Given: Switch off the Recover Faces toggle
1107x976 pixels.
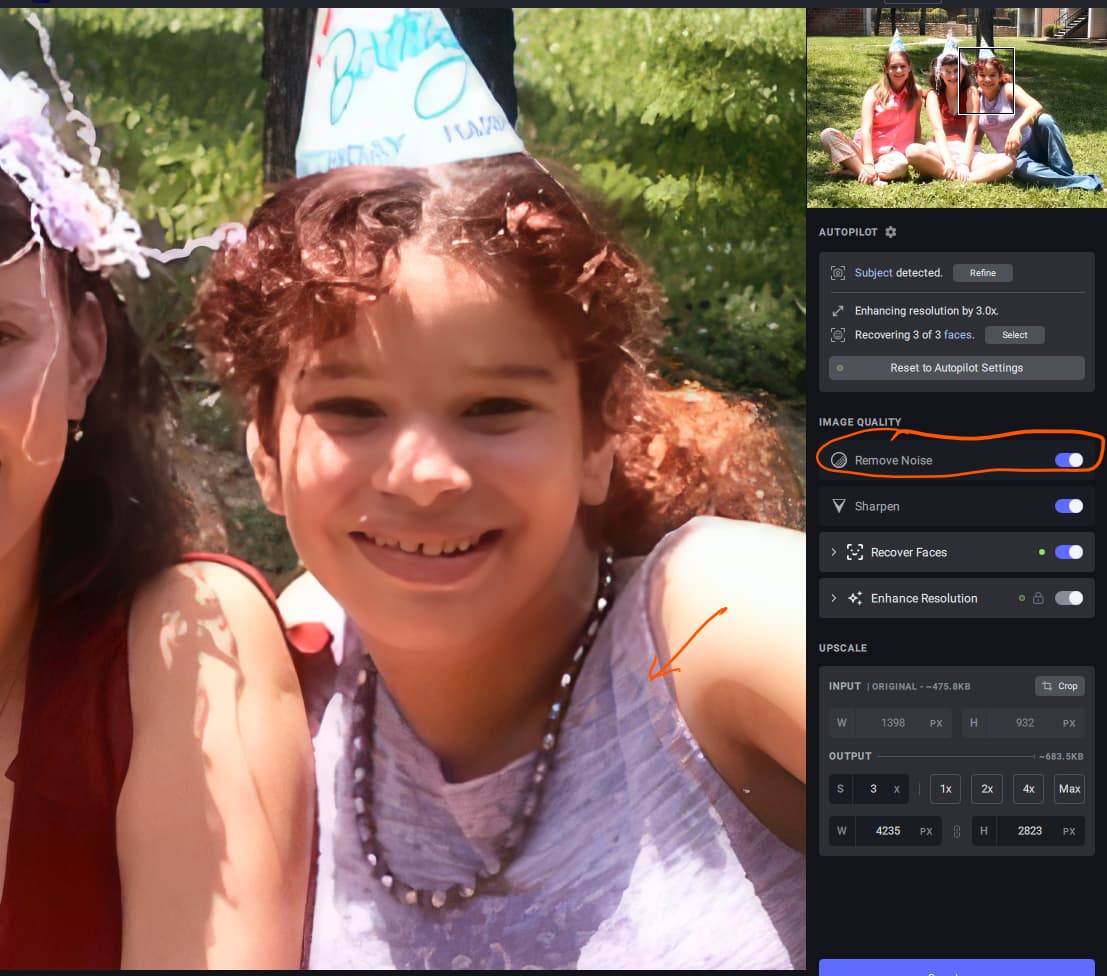Looking at the screenshot, I should click(1068, 552).
